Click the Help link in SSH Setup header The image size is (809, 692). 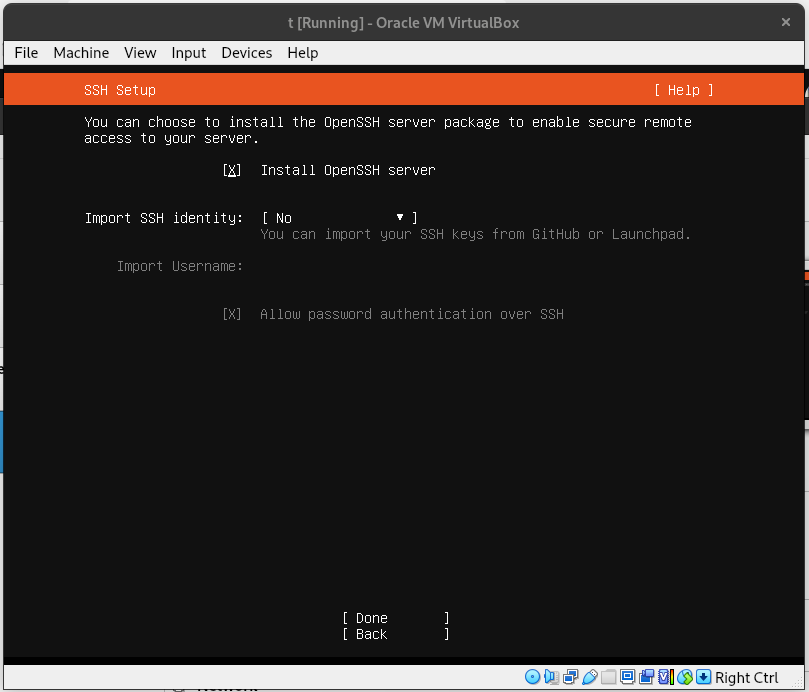coord(683,90)
